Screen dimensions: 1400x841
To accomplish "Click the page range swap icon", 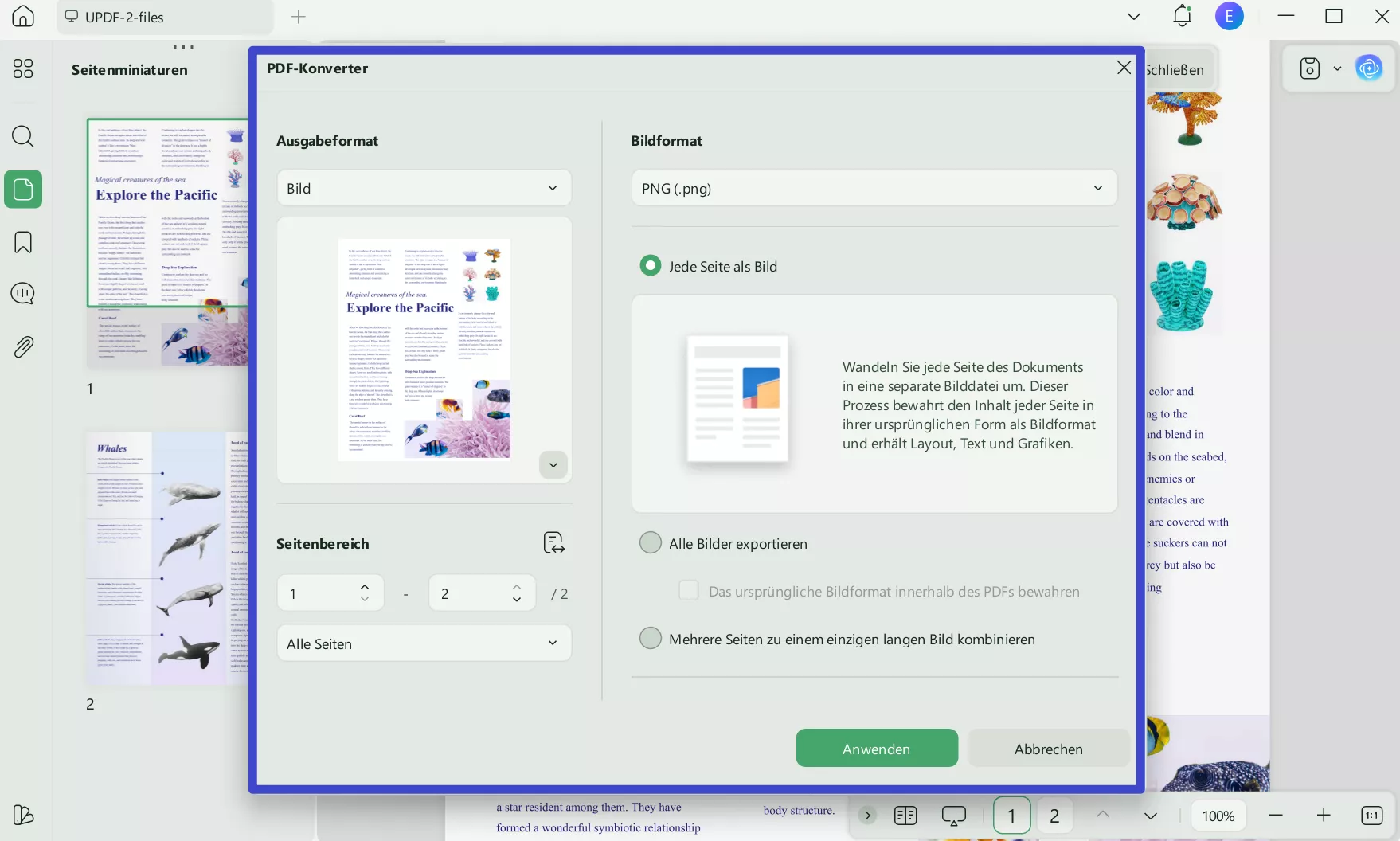I will pyautogui.click(x=553, y=543).
